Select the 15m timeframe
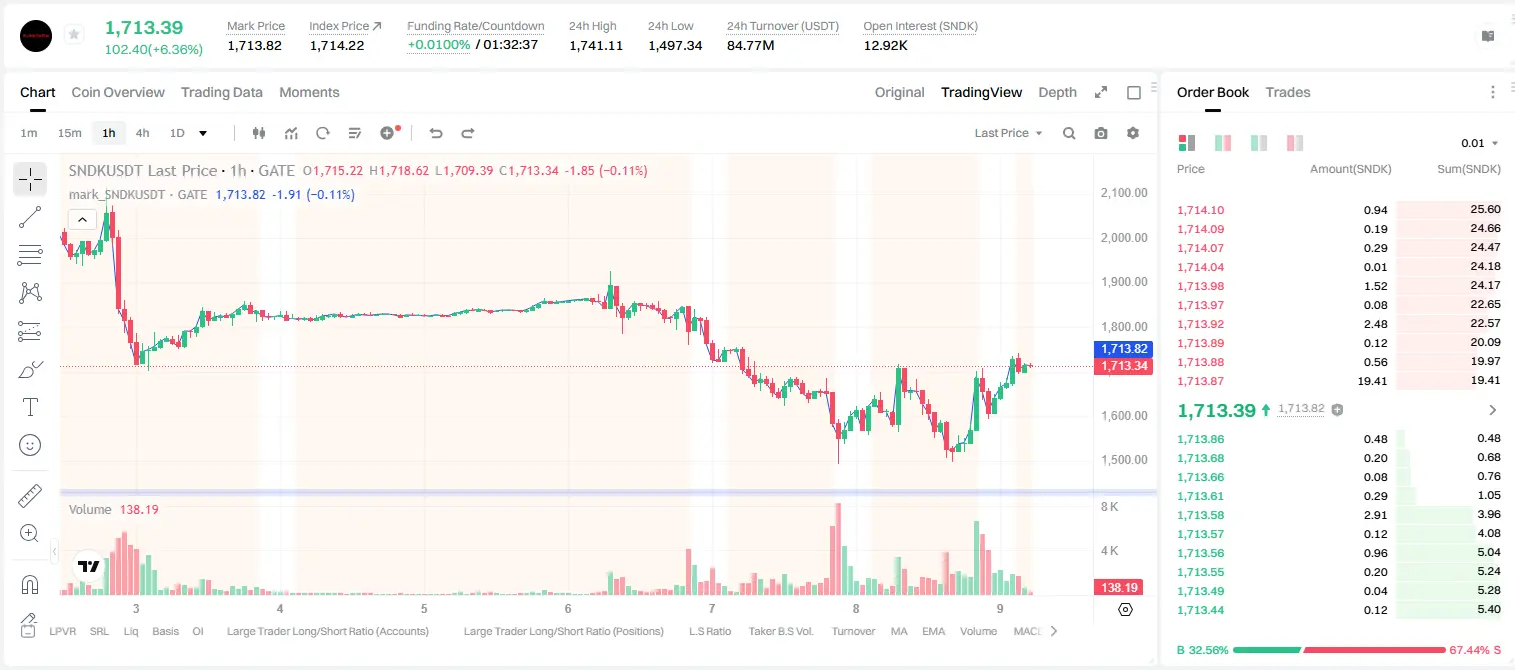The image size is (1515, 670). pos(69,133)
